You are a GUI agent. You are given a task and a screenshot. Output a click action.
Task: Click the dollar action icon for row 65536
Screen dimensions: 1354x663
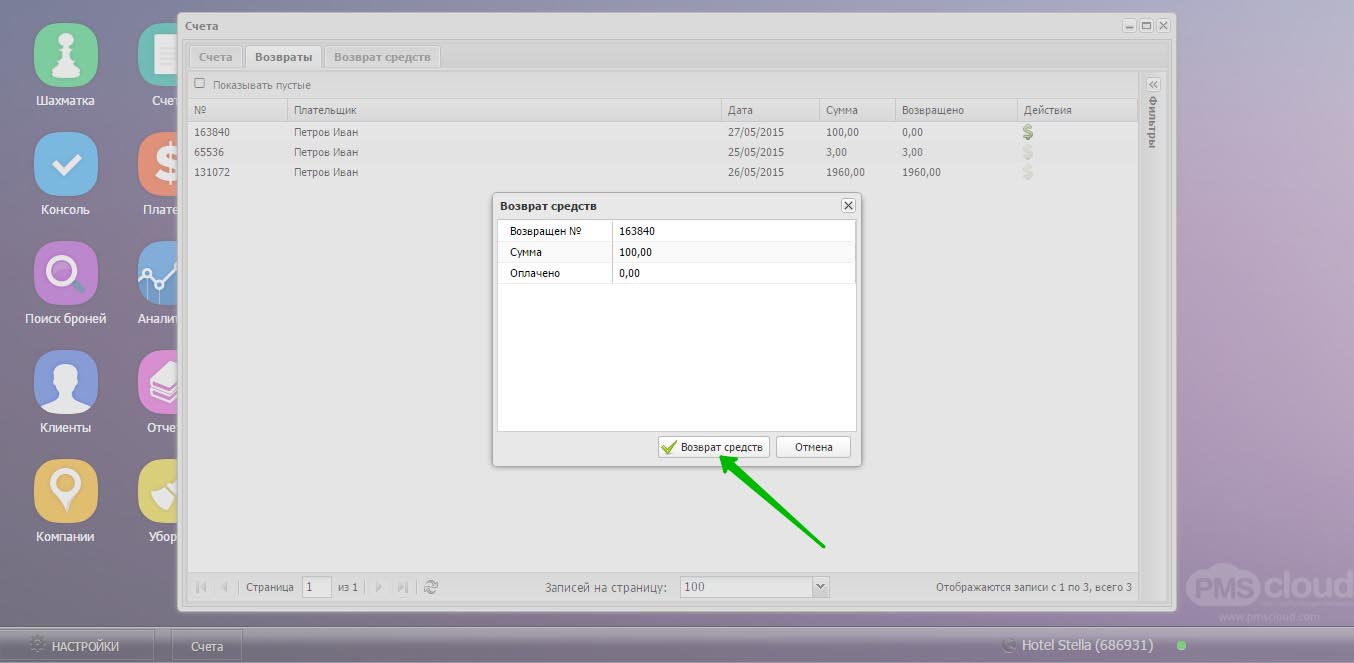click(x=1027, y=152)
